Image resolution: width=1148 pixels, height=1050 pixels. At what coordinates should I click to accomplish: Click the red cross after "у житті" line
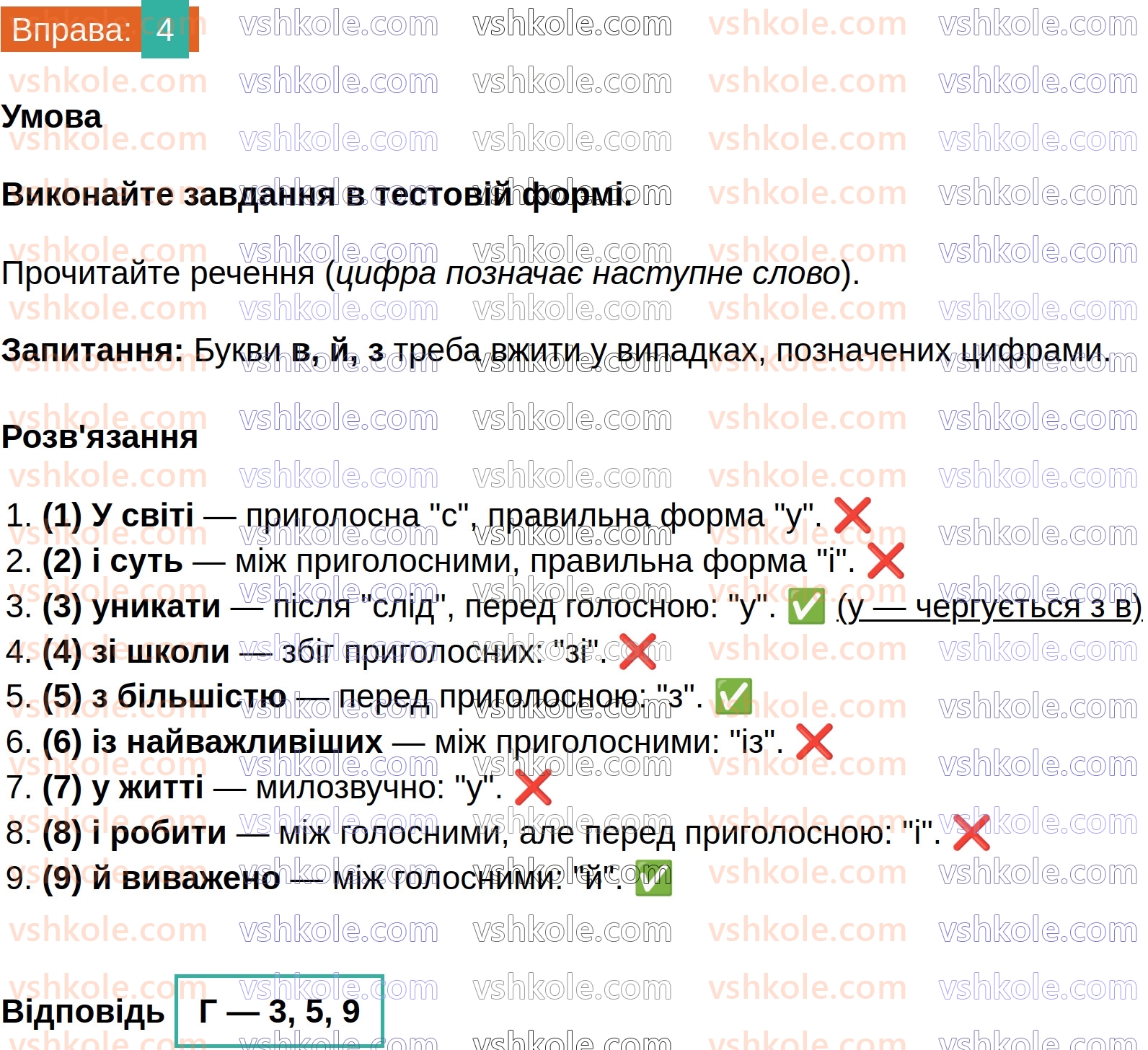(x=533, y=787)
